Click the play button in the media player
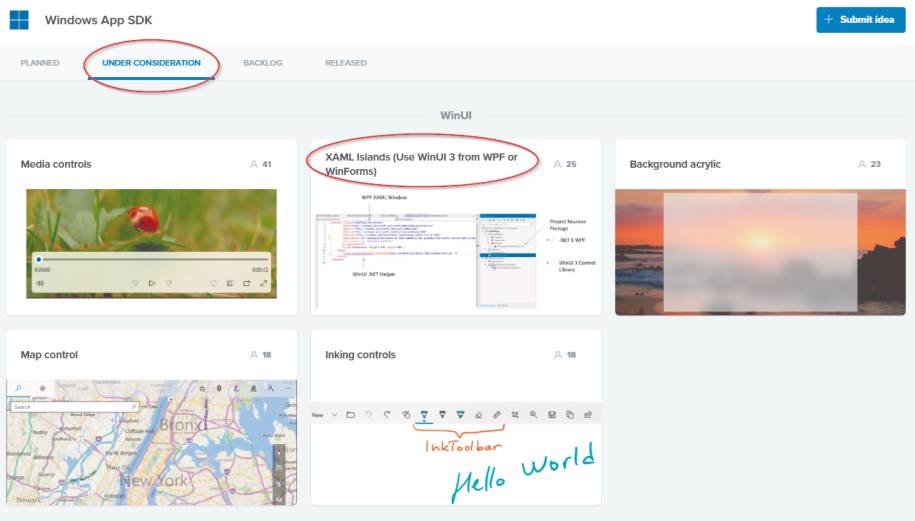 click(152, 283)
